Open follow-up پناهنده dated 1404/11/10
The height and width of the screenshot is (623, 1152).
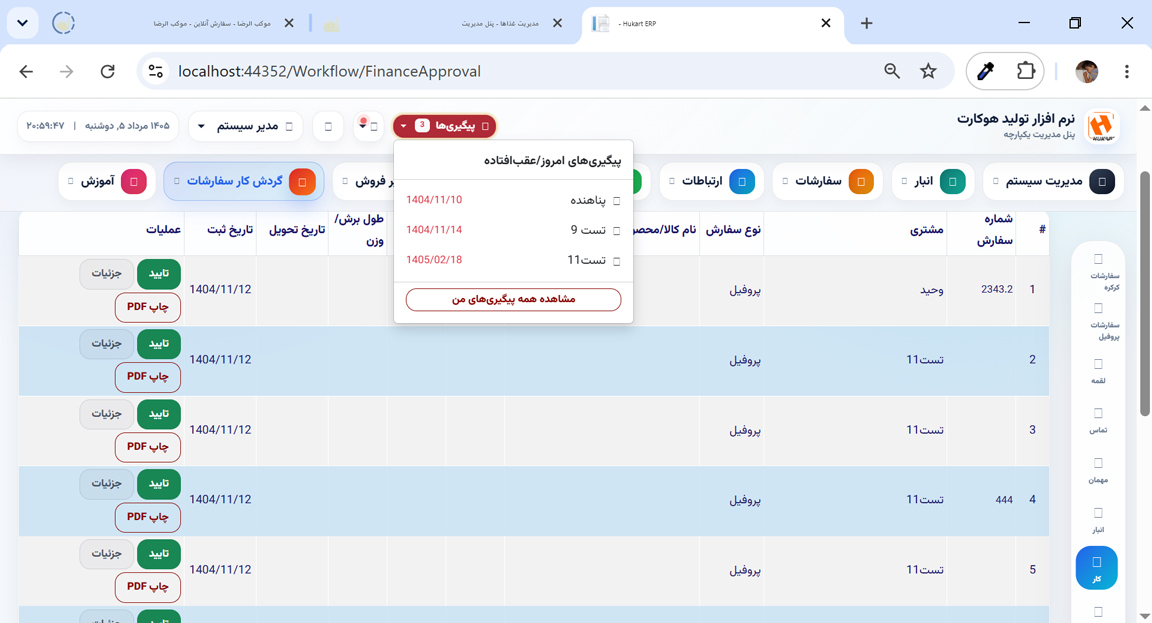click(x=514, y=200)
